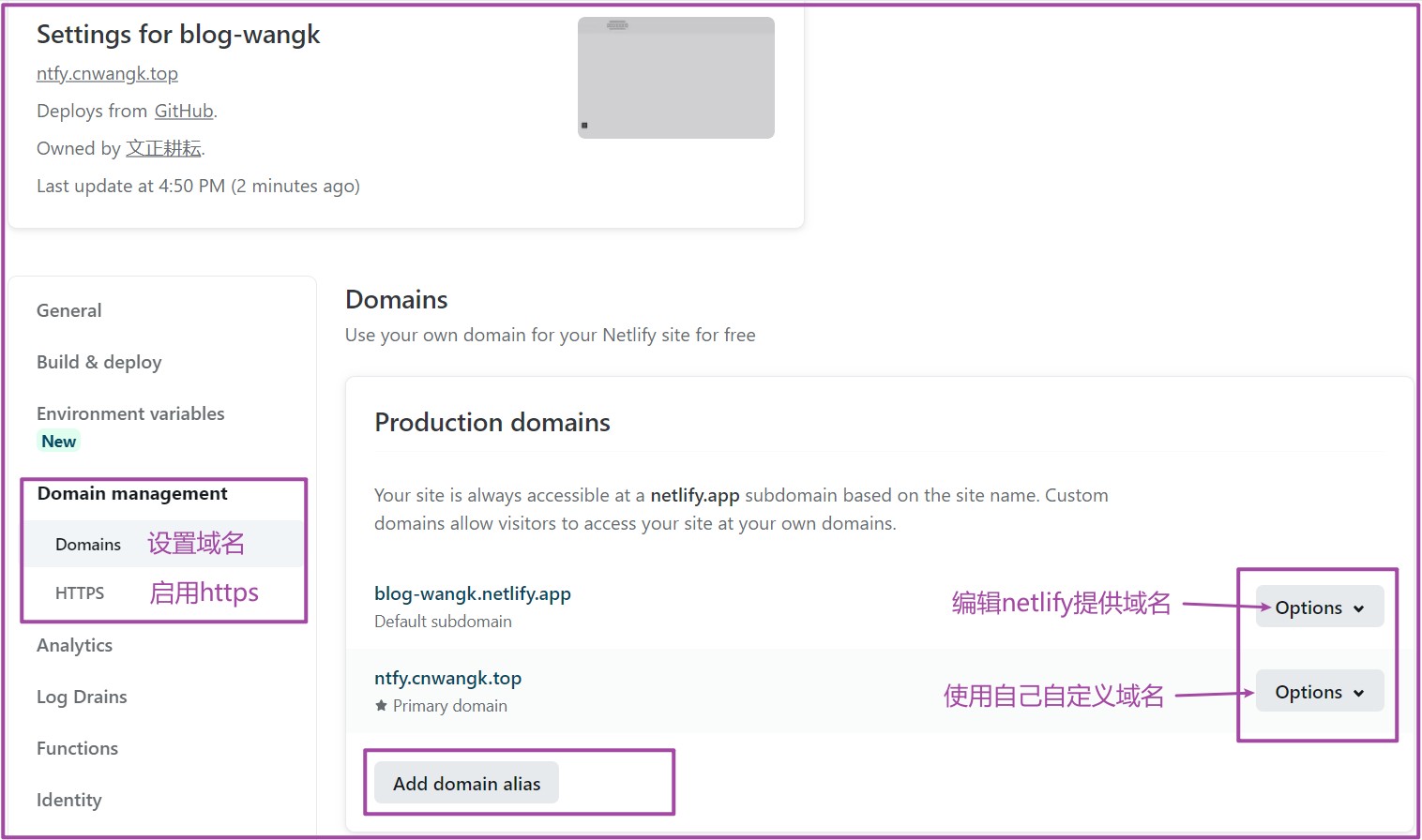Click the site preview thumbnail
This screenshot has height=840, width=1422.
tap(676, 78)
